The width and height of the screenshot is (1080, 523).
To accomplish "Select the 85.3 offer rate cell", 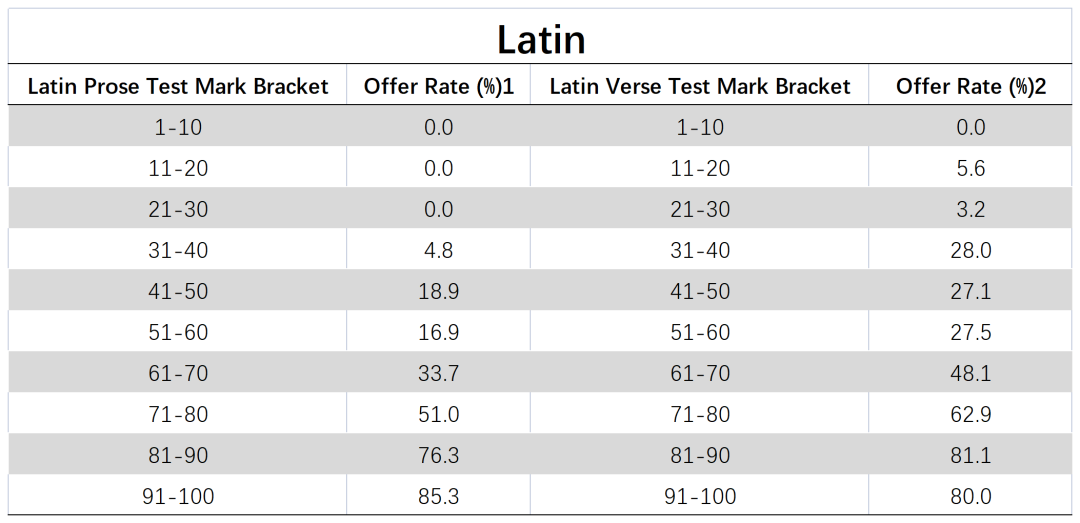I will coord(439,495).
